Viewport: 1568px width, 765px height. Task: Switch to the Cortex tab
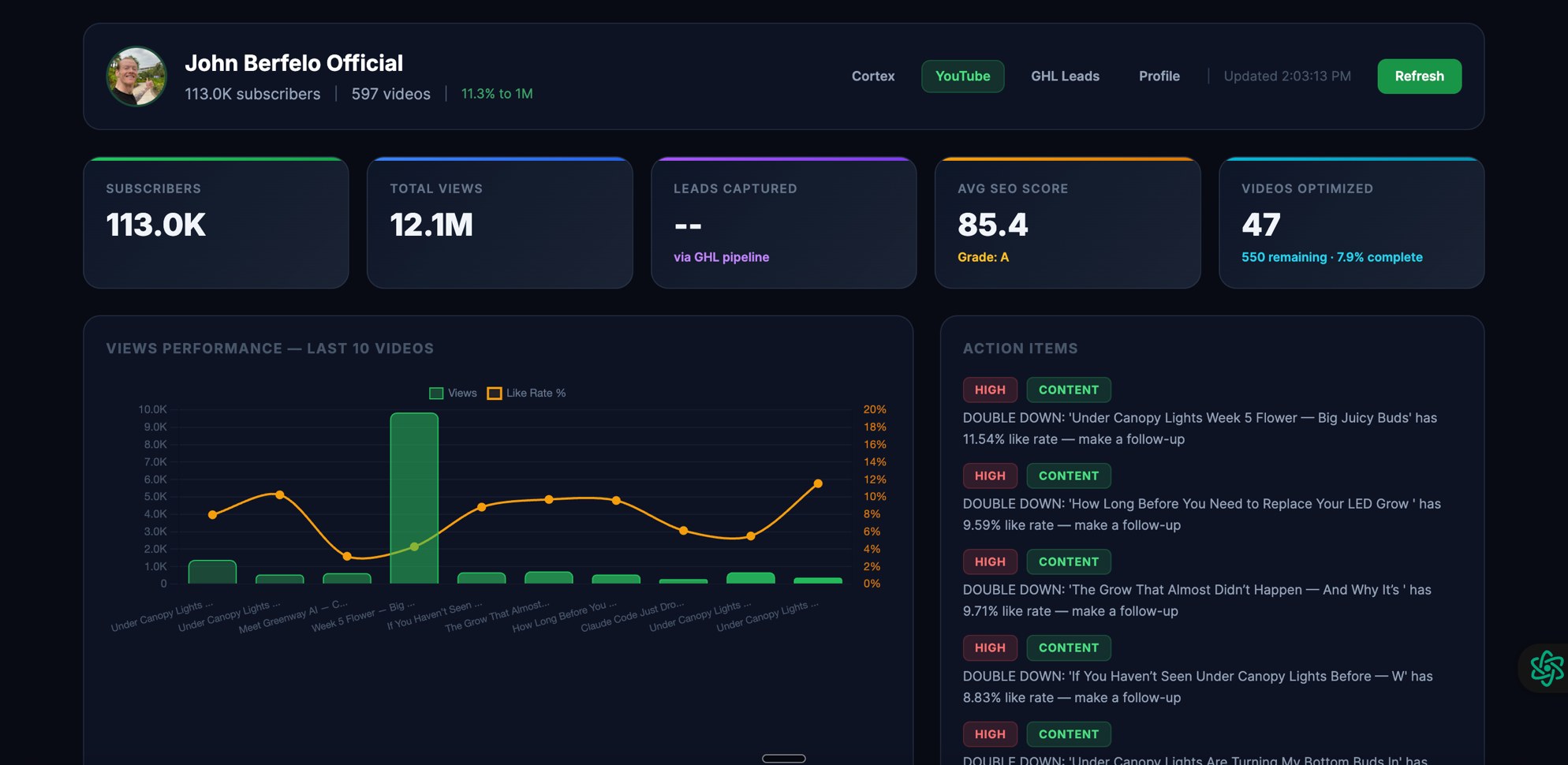coord(873,76)
